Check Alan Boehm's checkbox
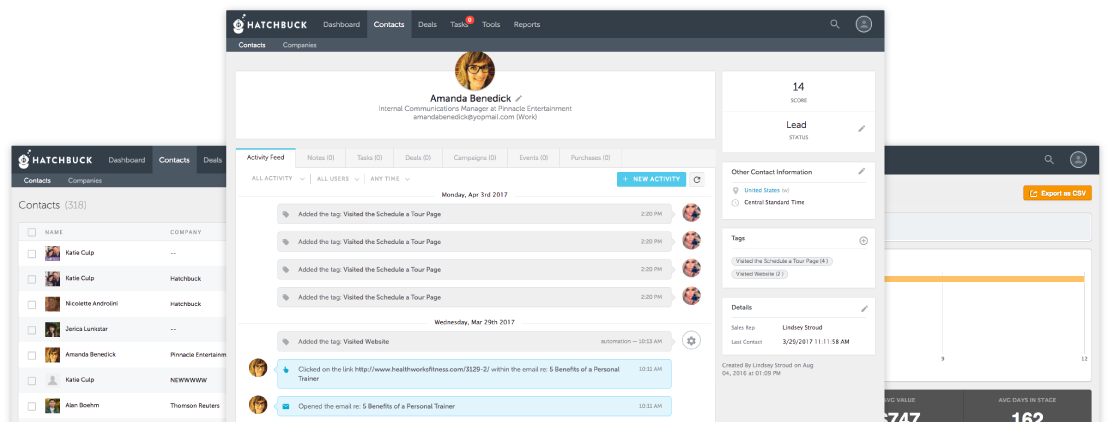The image size is (1110, 422). 32,406
